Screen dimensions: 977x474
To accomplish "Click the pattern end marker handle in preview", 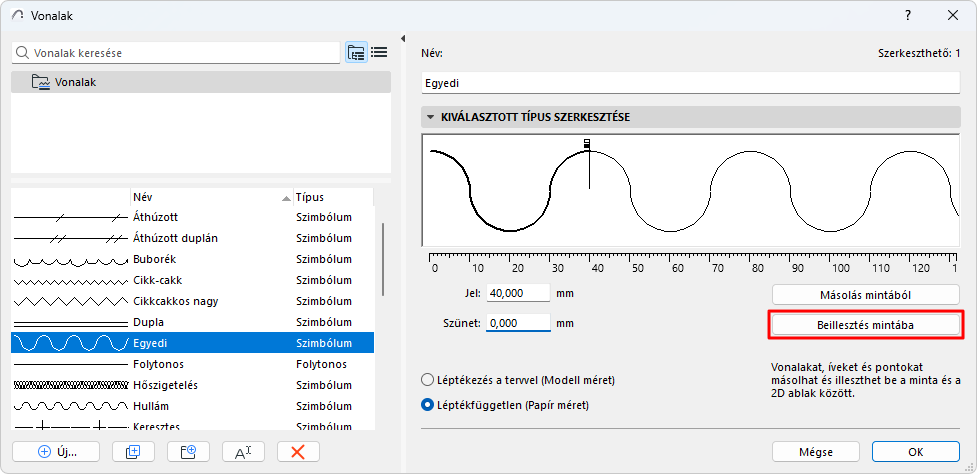I will 586,144.
